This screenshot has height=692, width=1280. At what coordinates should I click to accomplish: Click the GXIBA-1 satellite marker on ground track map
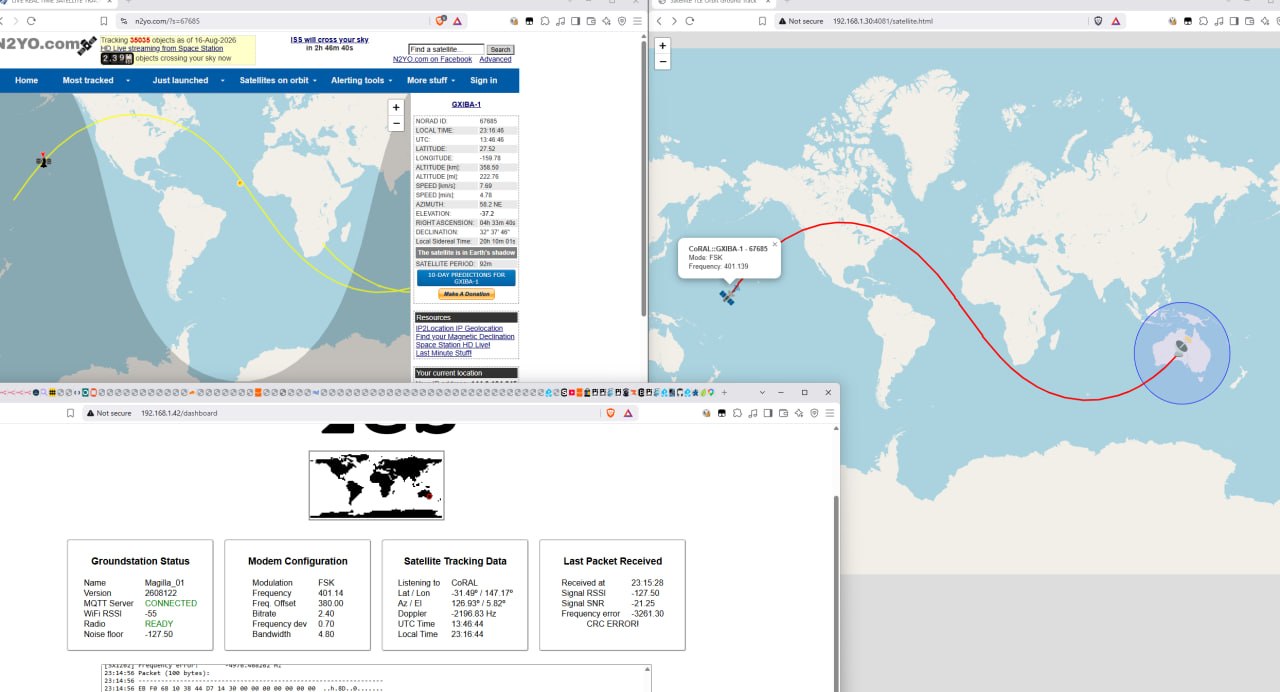point(728,297)
